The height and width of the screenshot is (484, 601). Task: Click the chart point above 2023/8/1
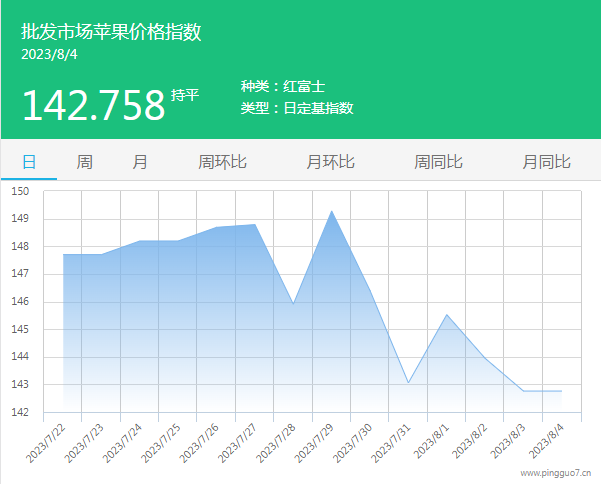tap(446, 315)
